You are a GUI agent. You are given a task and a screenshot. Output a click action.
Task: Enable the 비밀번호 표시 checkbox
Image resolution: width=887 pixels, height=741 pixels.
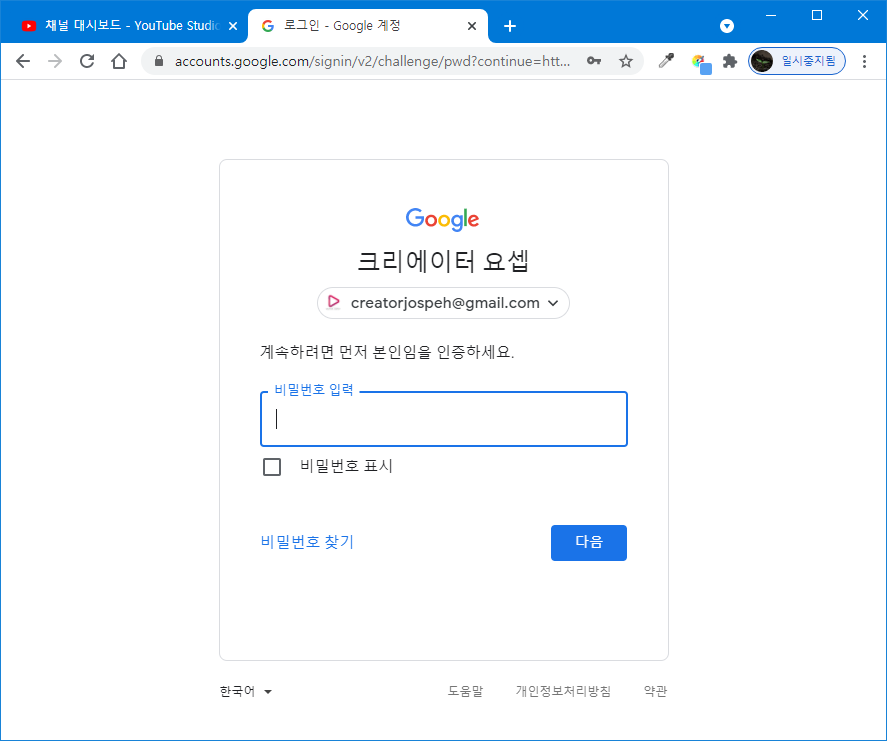pos(272,467)
